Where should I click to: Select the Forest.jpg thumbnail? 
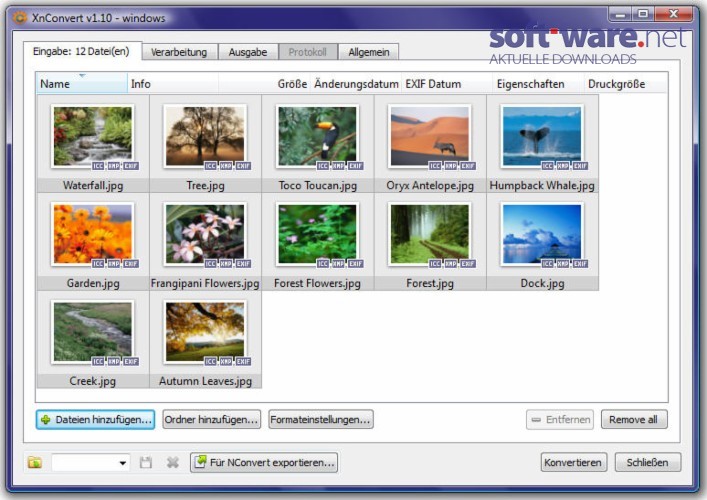[430, 234]
